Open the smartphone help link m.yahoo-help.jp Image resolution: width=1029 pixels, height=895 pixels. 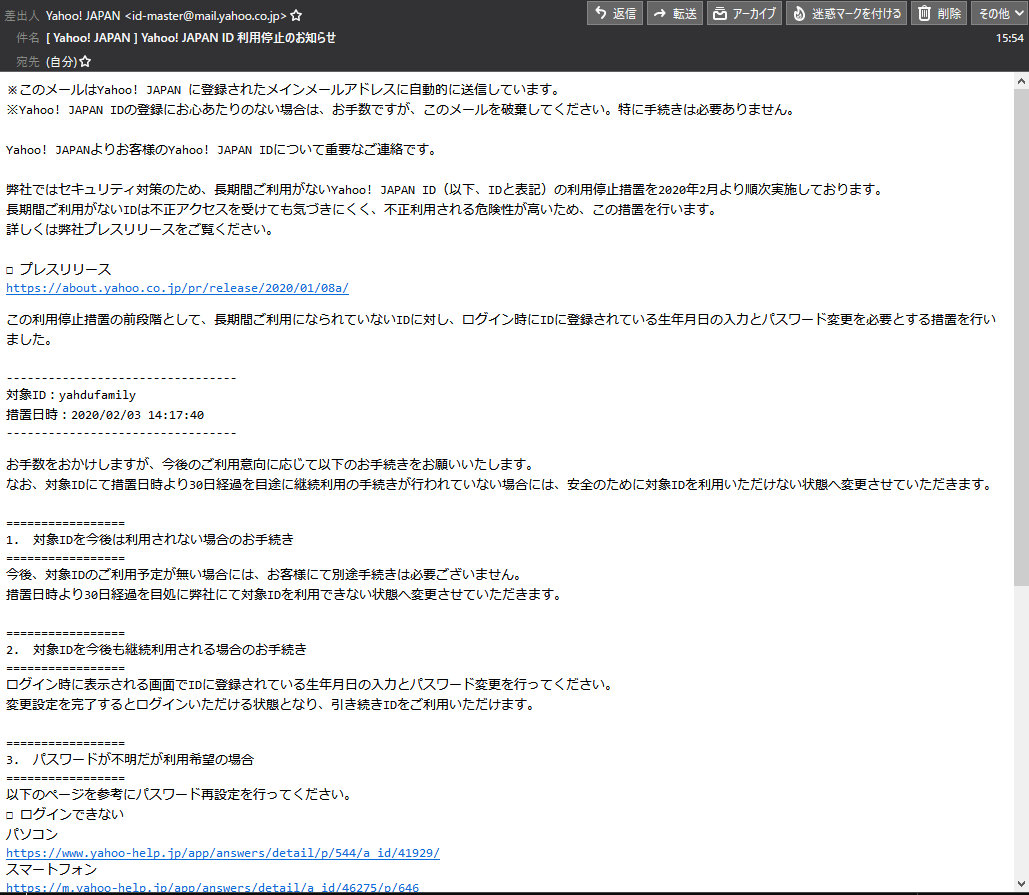212,887
